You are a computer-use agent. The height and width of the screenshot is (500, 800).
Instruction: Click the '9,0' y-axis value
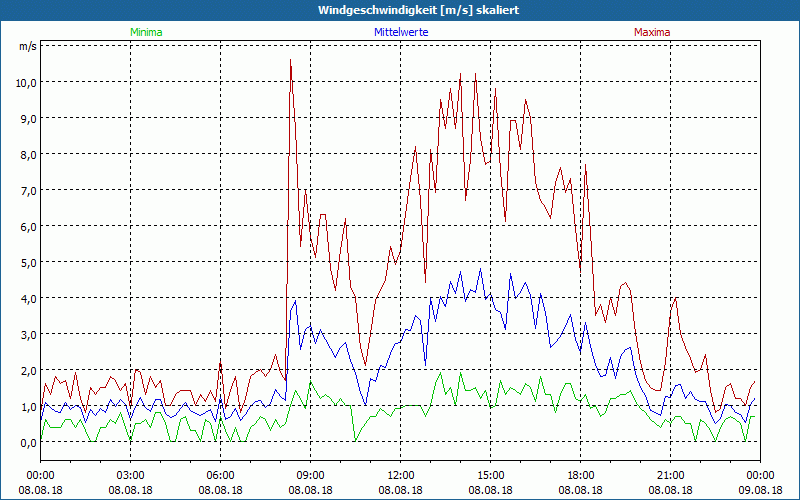coord(29,118)
